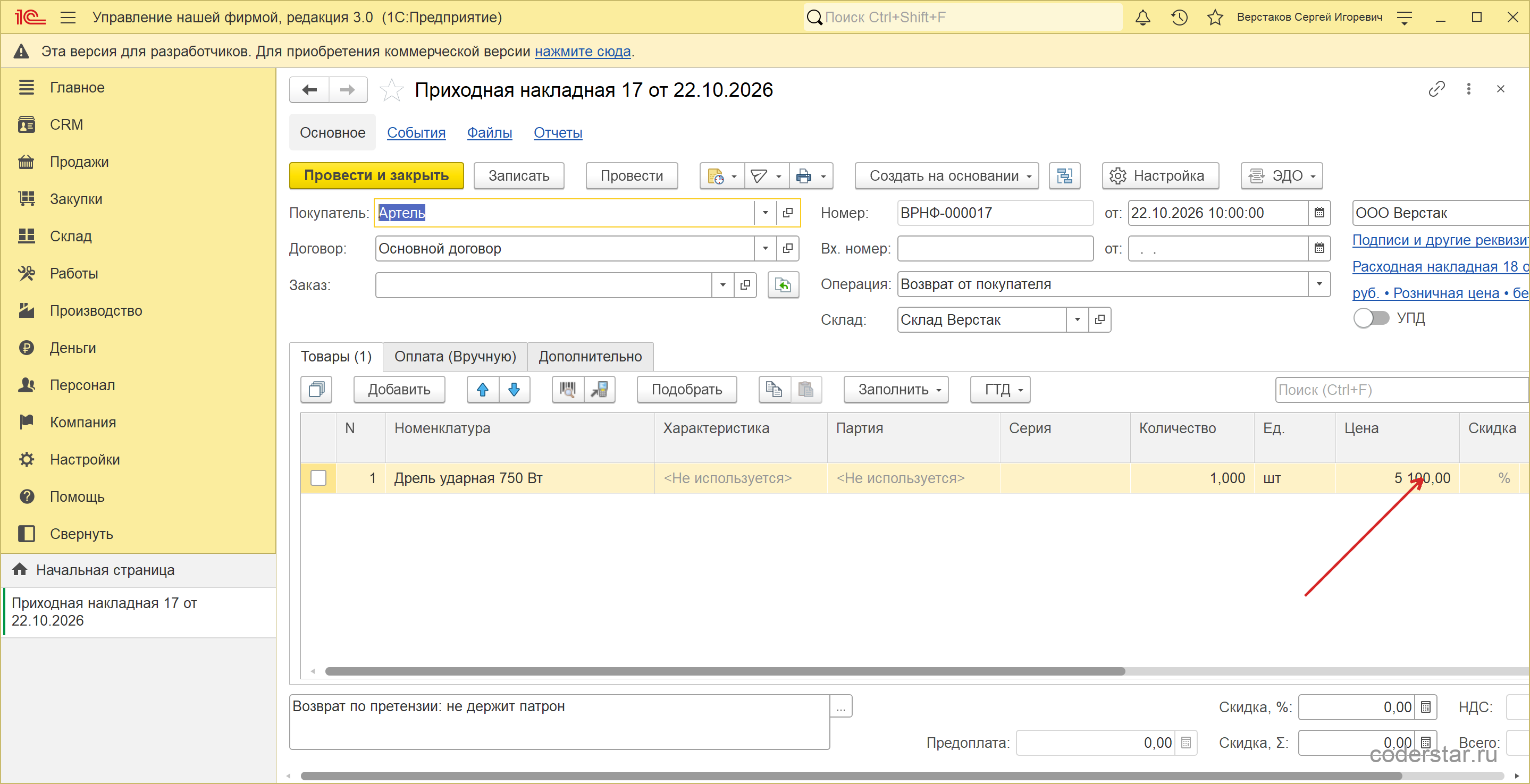1530x784 pixels.
Task: Open Создать на основании dropdown
Action: tap(947, 176)
